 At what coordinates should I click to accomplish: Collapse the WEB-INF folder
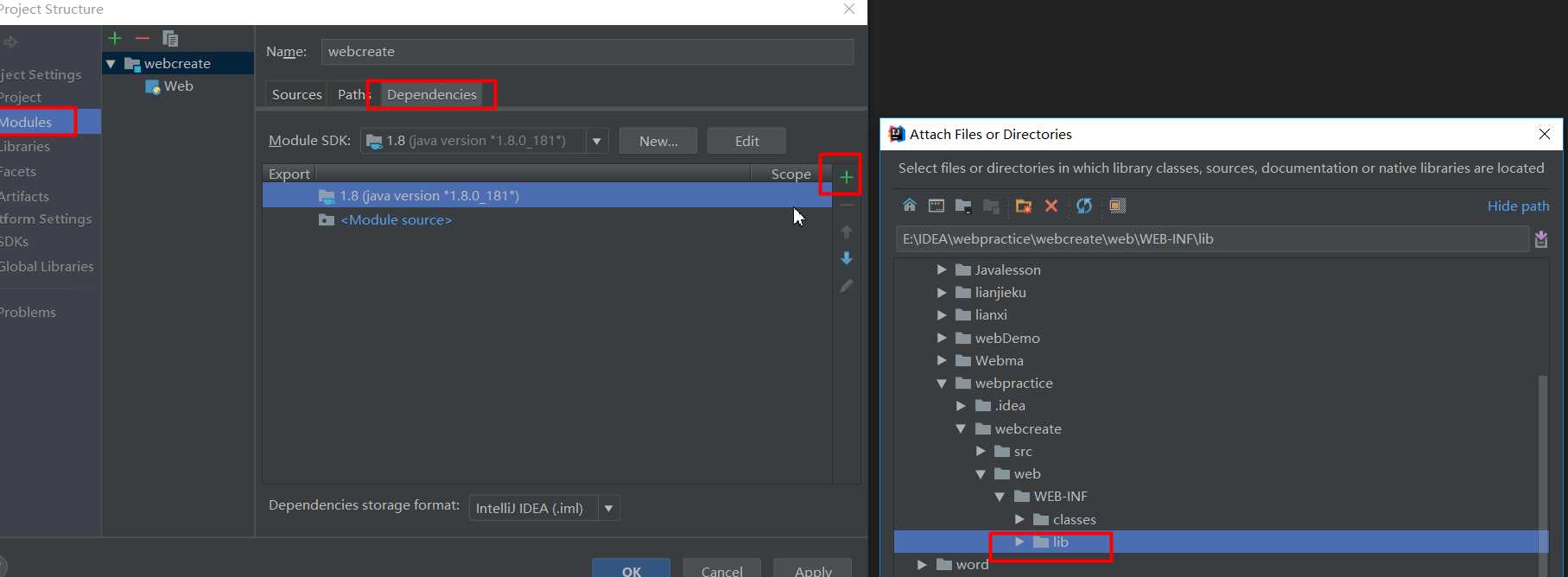pos(1000,497)
